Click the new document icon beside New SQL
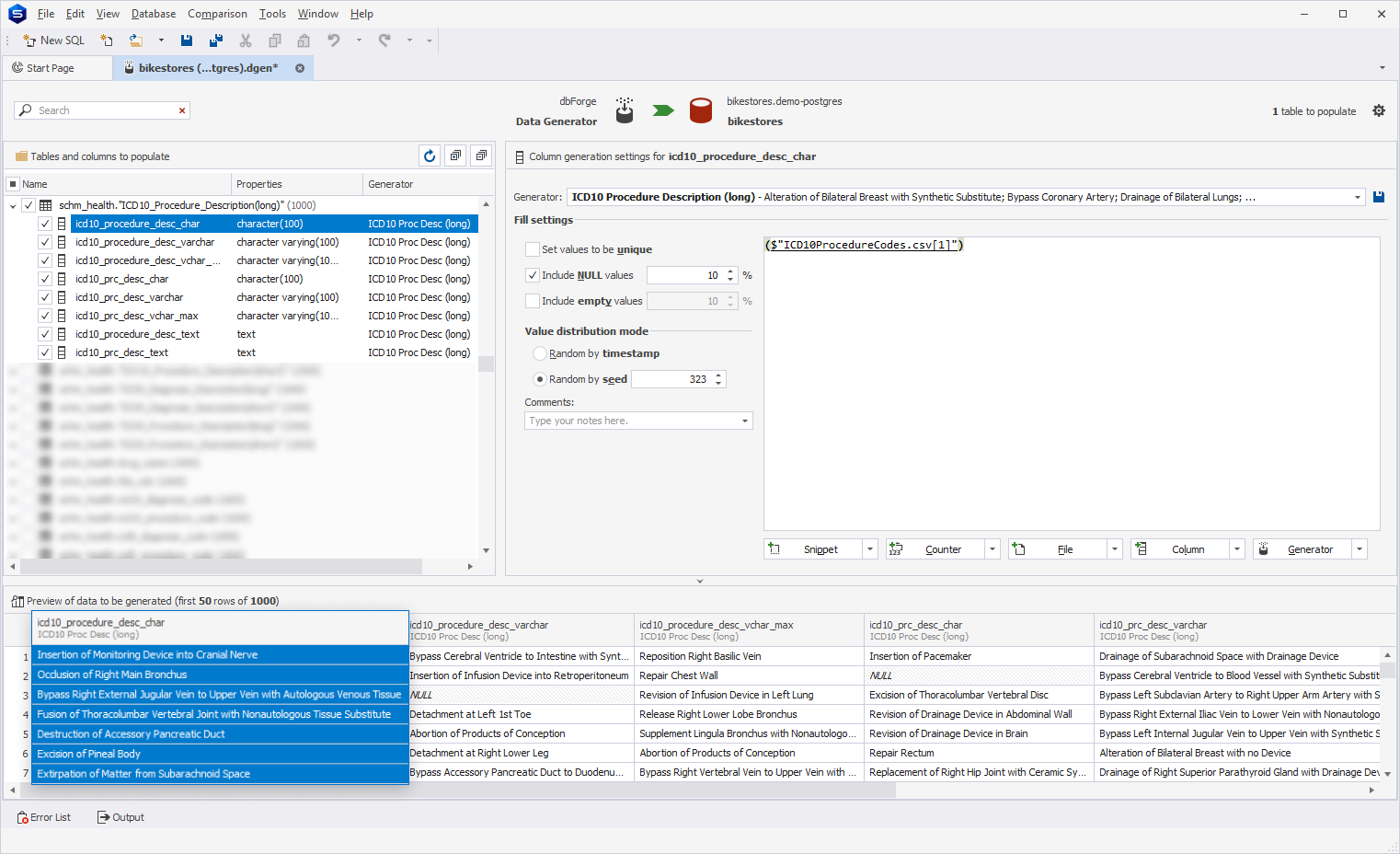This screenshot has height=854, width=1400. coord(107,40)
